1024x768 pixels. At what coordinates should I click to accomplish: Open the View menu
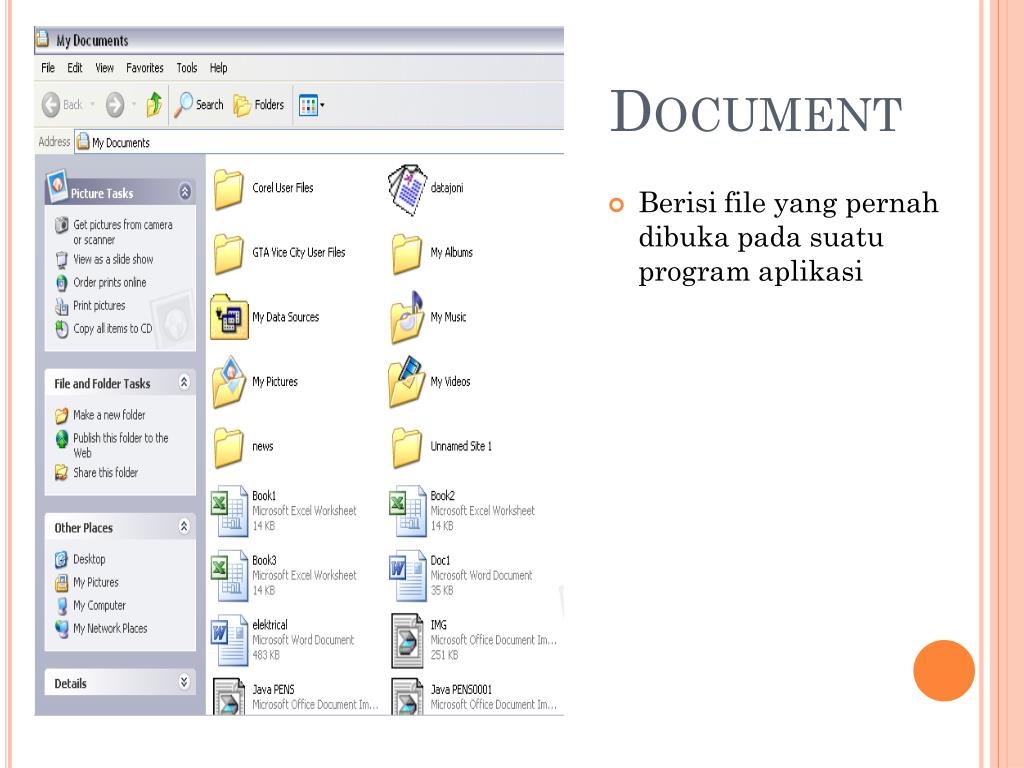[x=104, y=68]
